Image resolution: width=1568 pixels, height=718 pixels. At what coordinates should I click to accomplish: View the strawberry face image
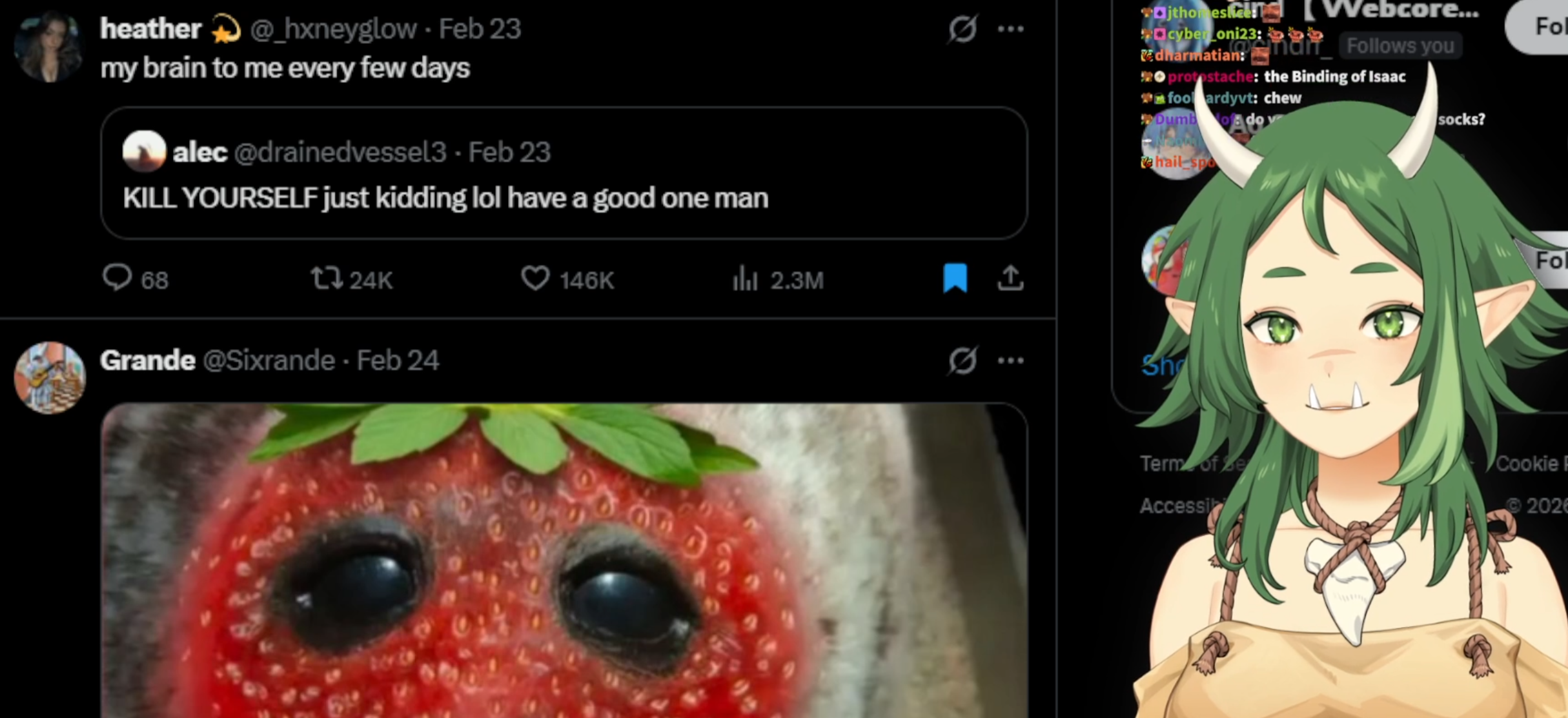pos(564,561)
